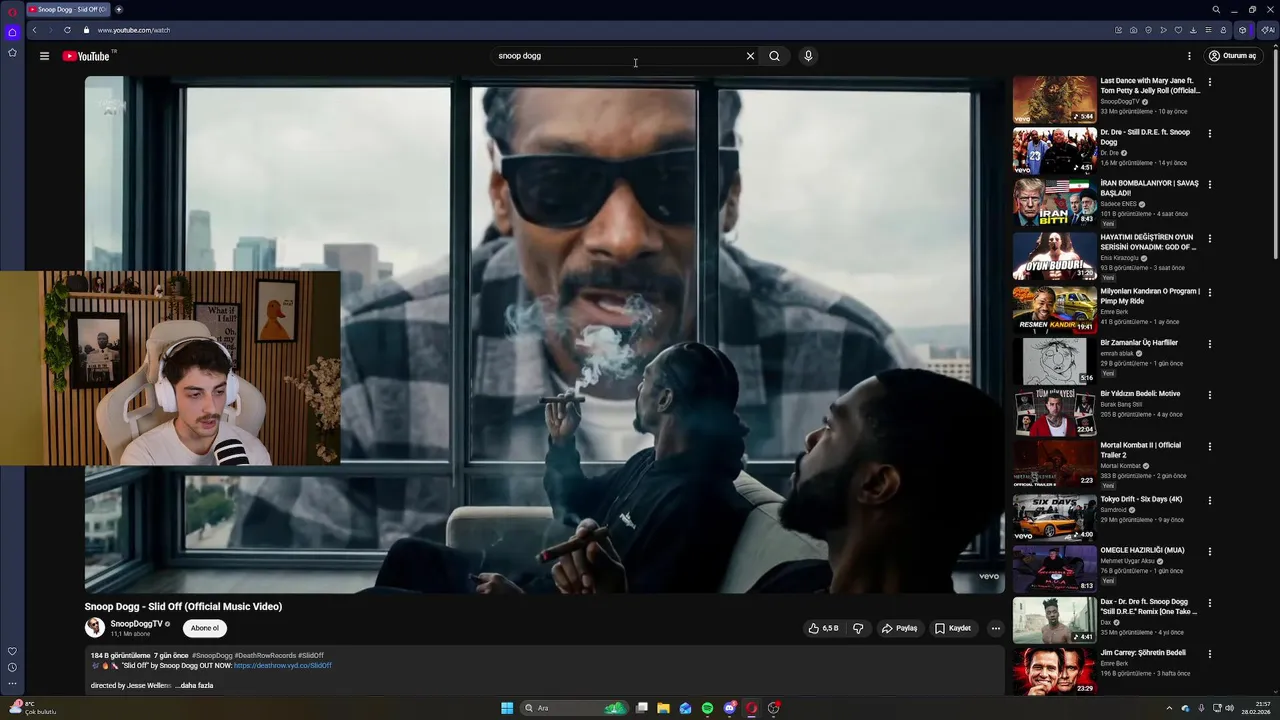The width and height of the screenshot is (1280, 720).
Task: Click the YouTube search magnifier button
Action: [774, 56]
